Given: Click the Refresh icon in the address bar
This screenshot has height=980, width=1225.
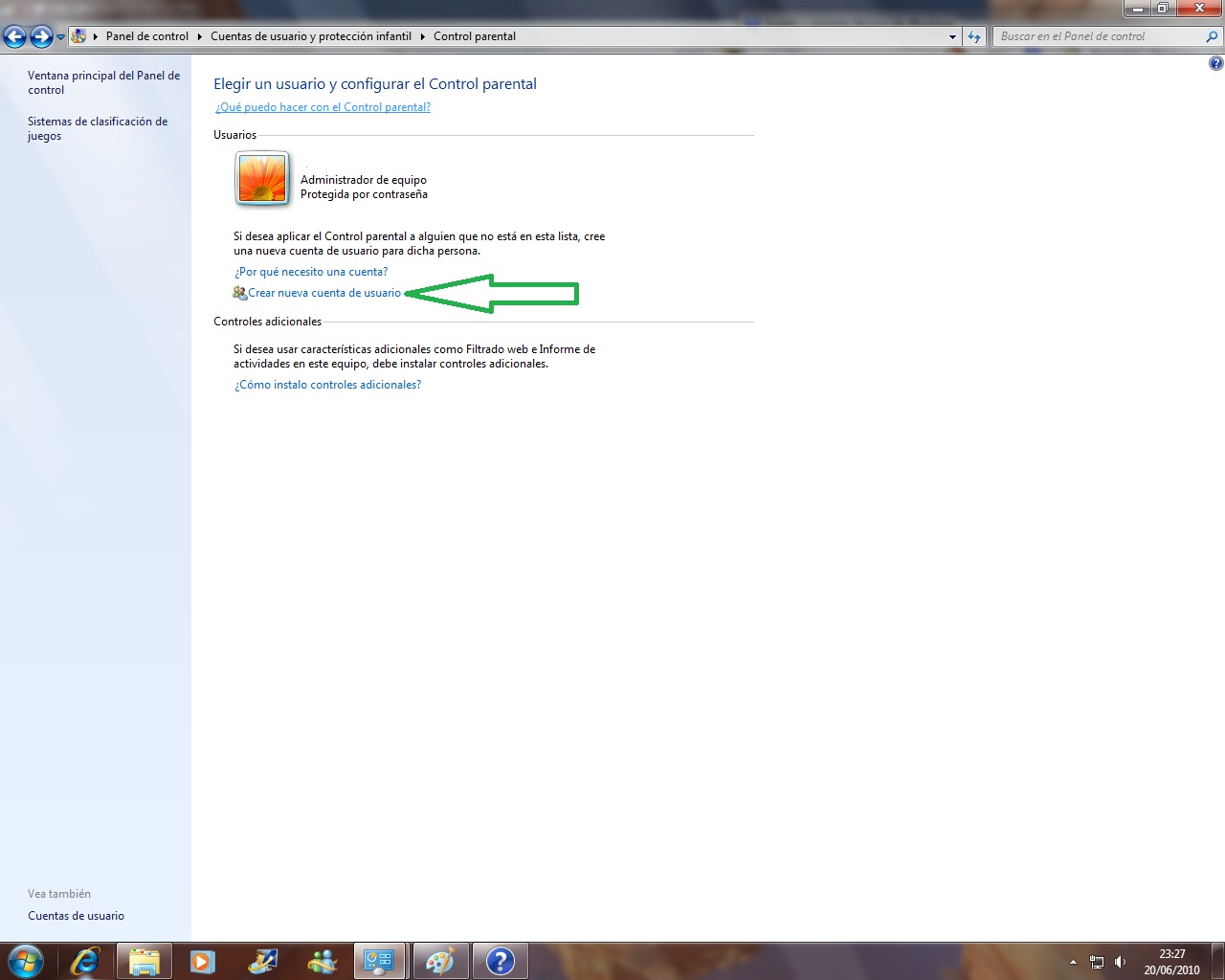Looking at the screenshot, I should [975, 36].
